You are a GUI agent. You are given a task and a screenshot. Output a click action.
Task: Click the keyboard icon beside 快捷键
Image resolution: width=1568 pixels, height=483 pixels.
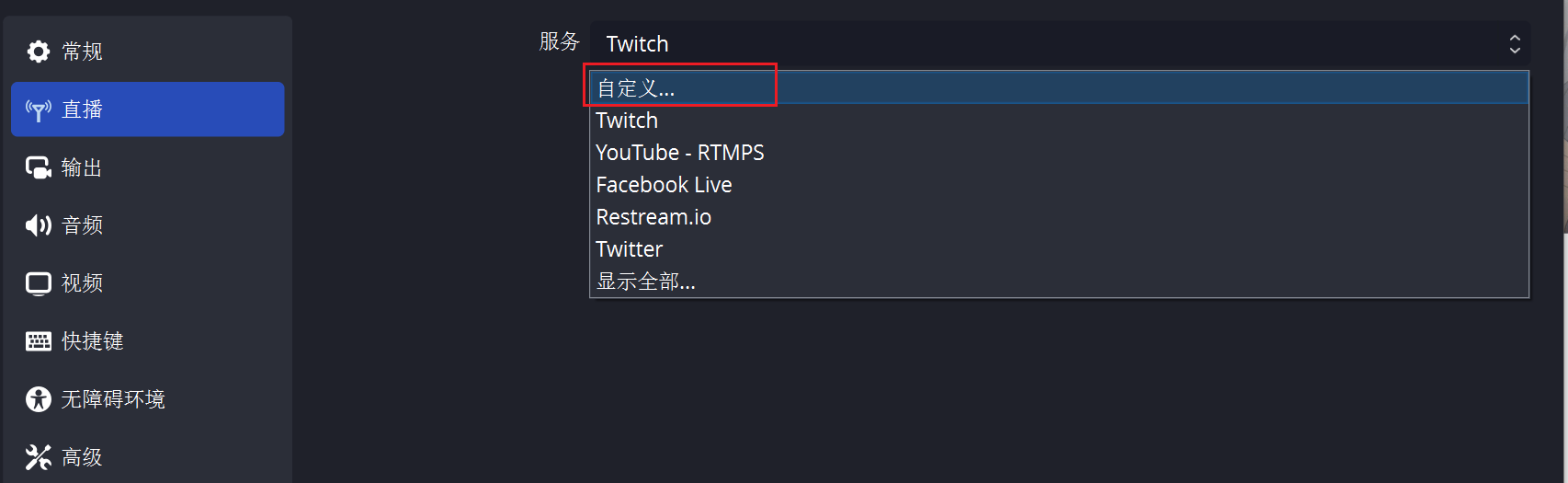[38, 341]
